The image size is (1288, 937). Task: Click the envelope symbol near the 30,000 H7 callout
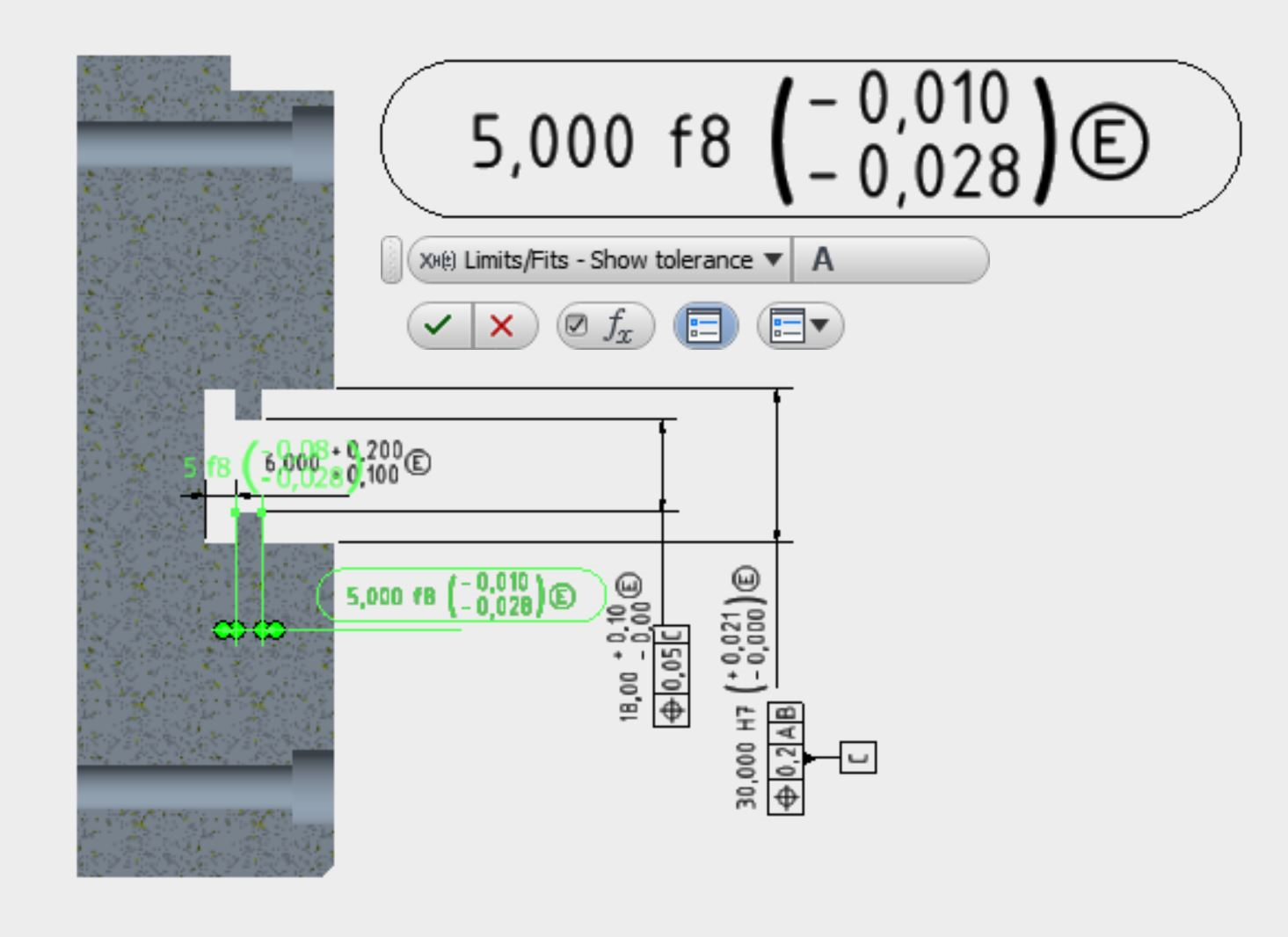coord(745,577)
